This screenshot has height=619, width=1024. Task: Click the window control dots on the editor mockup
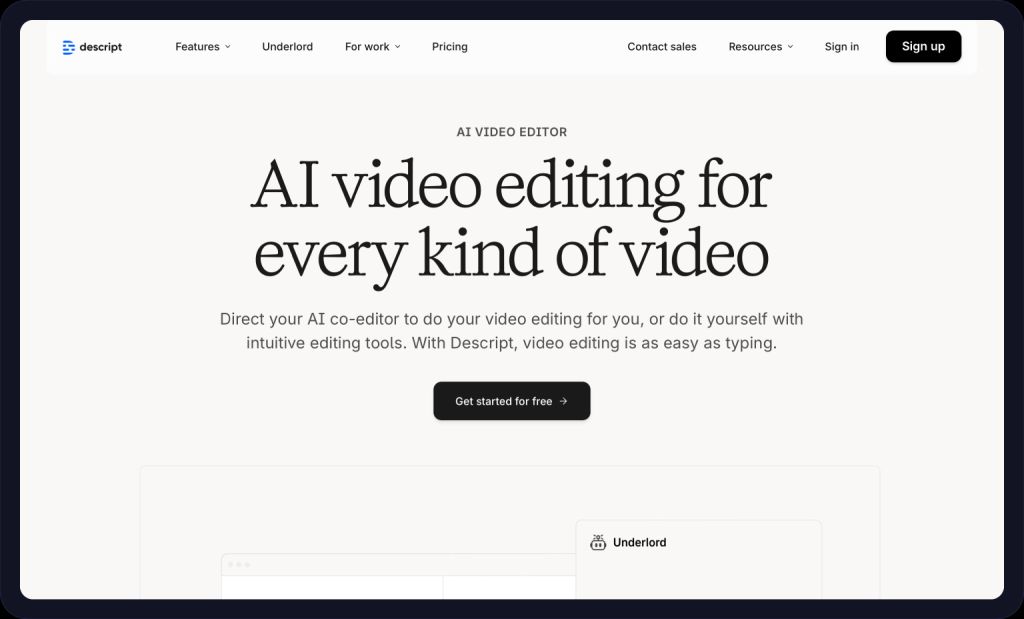tap(237, 563)
